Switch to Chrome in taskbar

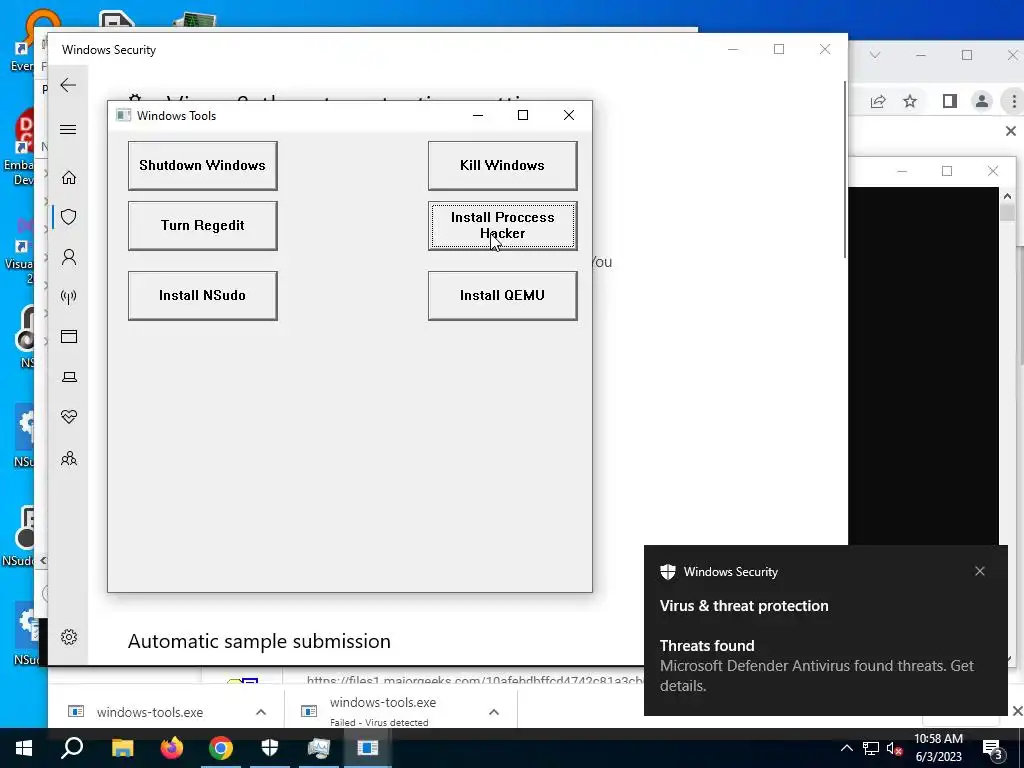[221, 748]
